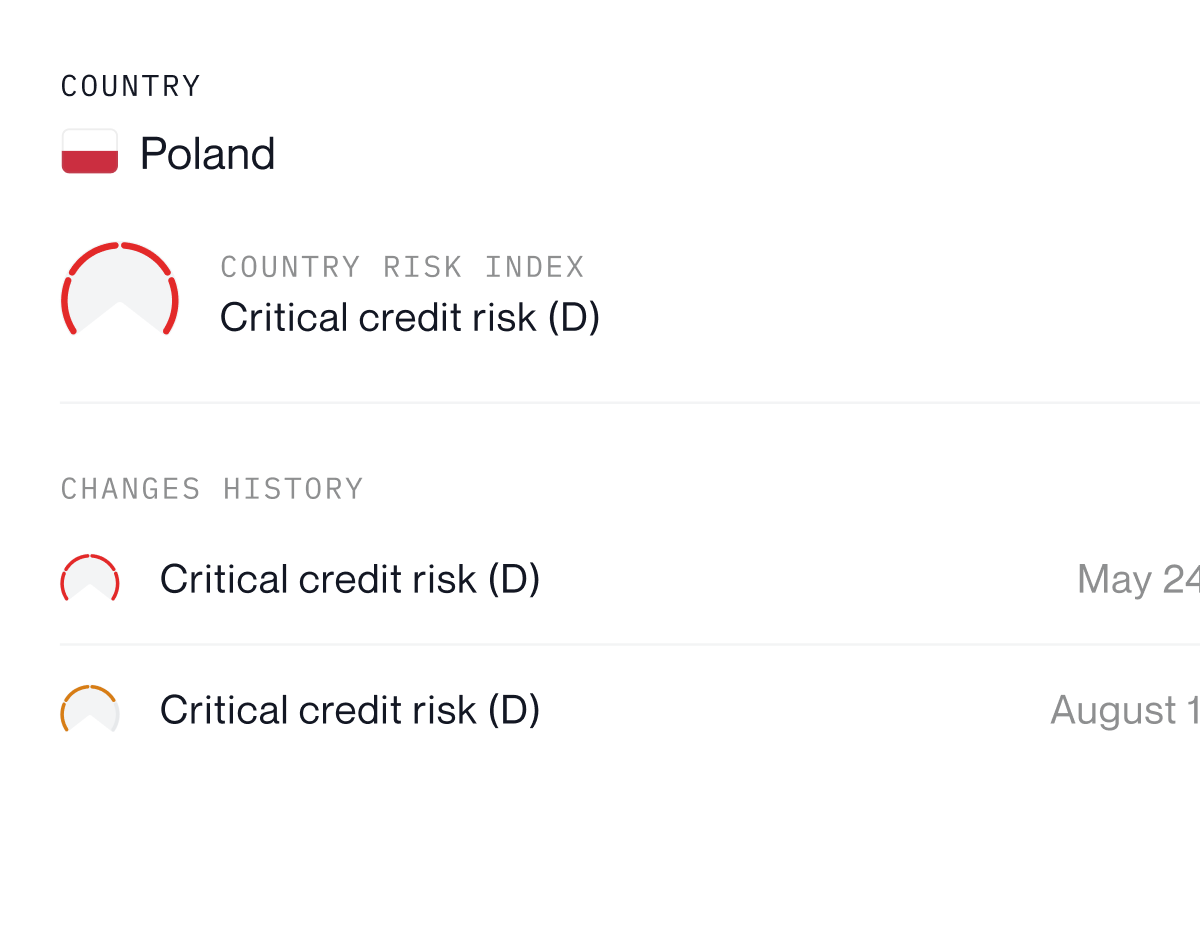Open the August Critical credit risk entry
The height and width of the screenshot is (948, 1200).
[x=630, y=710]
